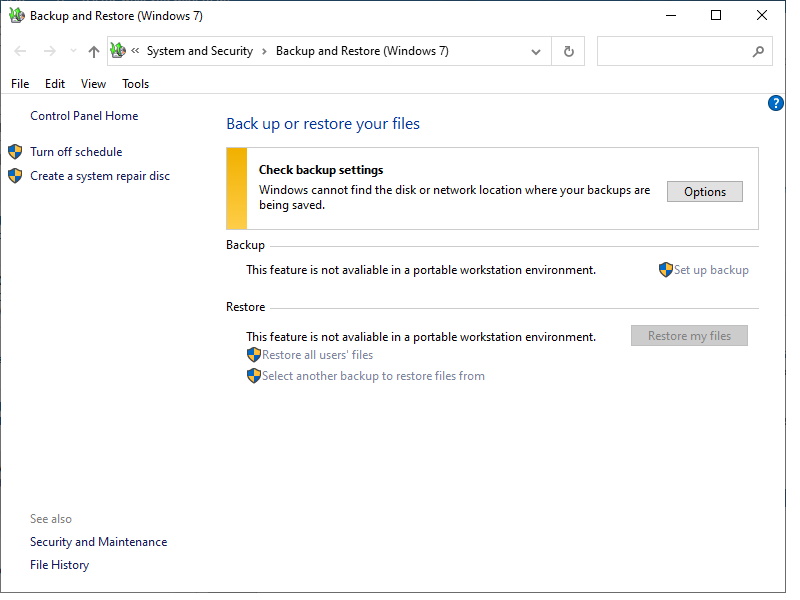Click Select another backup to restore files from
The height and width of the screenshot is (600, 800).
[373, 377]
